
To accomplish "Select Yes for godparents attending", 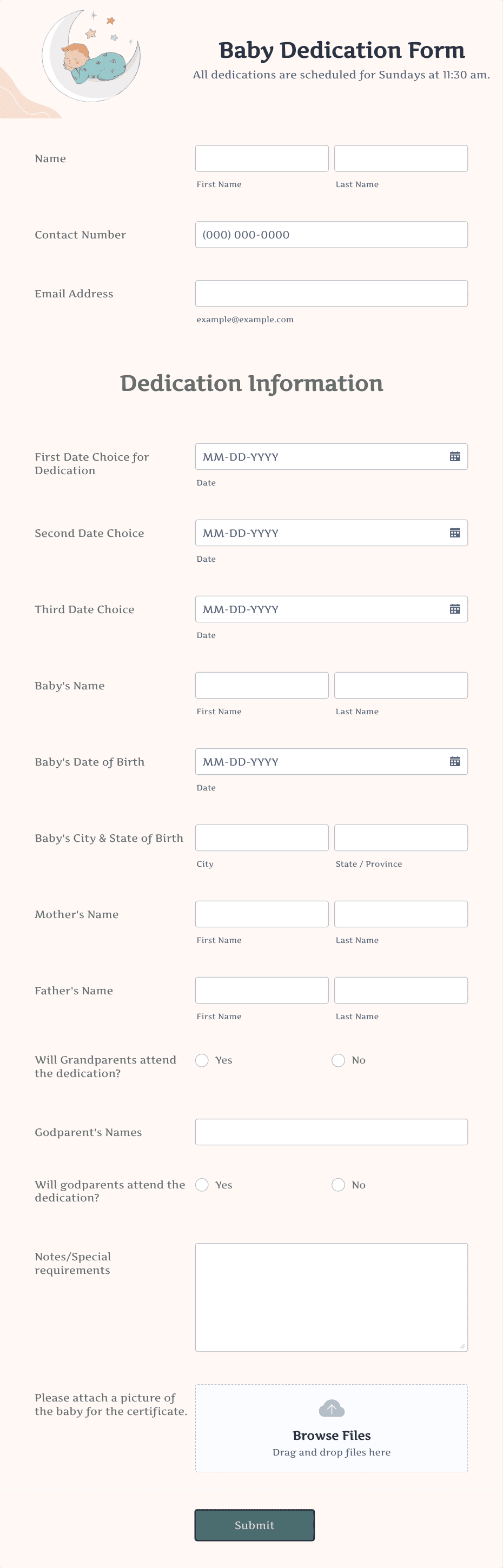I will [202, 1185].
